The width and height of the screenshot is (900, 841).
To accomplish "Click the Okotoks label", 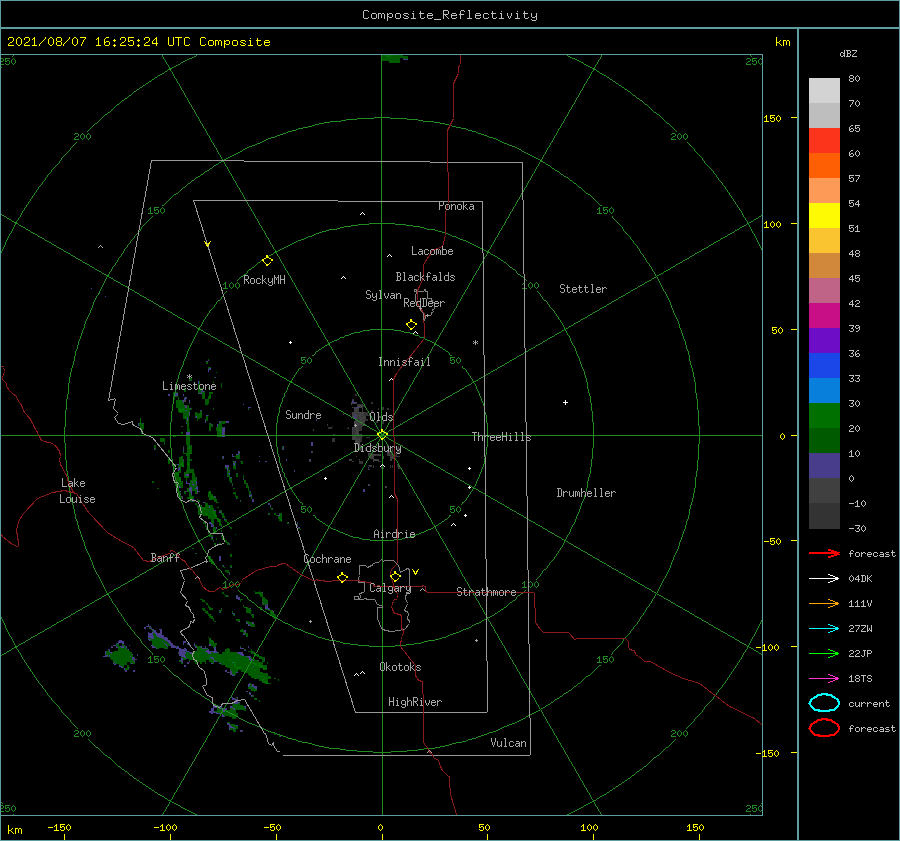I will coord(400,667).
